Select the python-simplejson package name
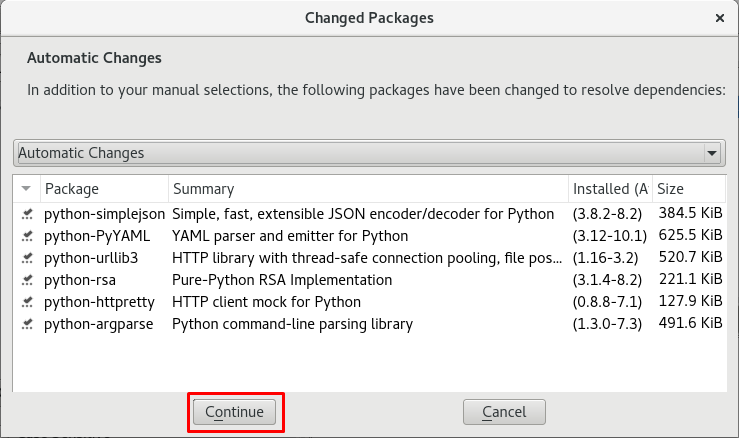This screenshot has width=739, height=438. (104, 214)
